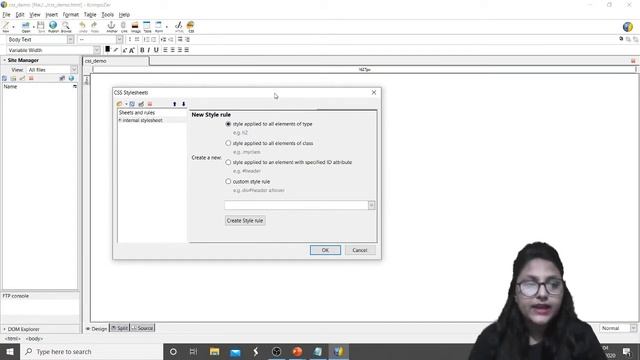Screen dimensions: 640x360
Task: Click the Image insert icon
Action: pyautogui.click(x=136, y=26)
